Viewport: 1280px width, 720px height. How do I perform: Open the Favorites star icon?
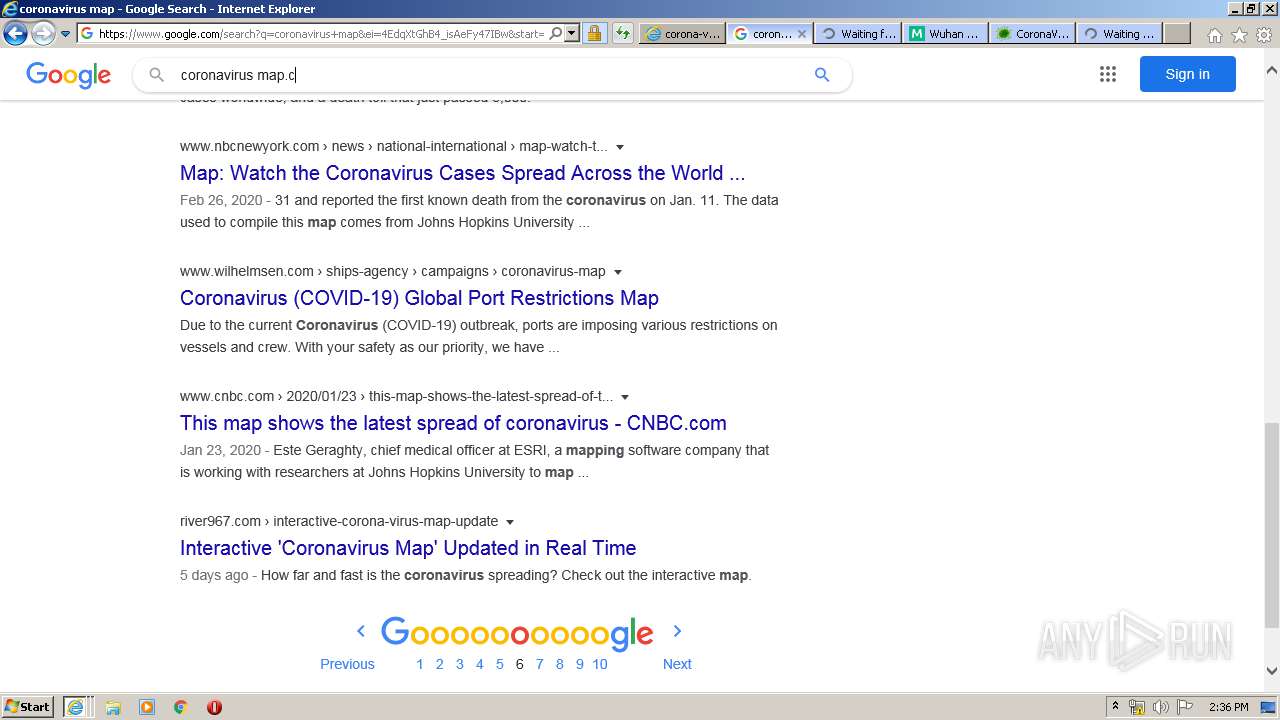pyautogui.click(x=1239, y=35)
